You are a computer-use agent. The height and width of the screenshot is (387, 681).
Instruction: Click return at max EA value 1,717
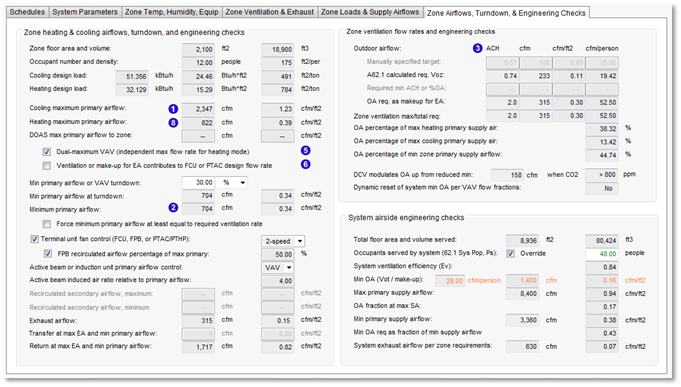198,347
